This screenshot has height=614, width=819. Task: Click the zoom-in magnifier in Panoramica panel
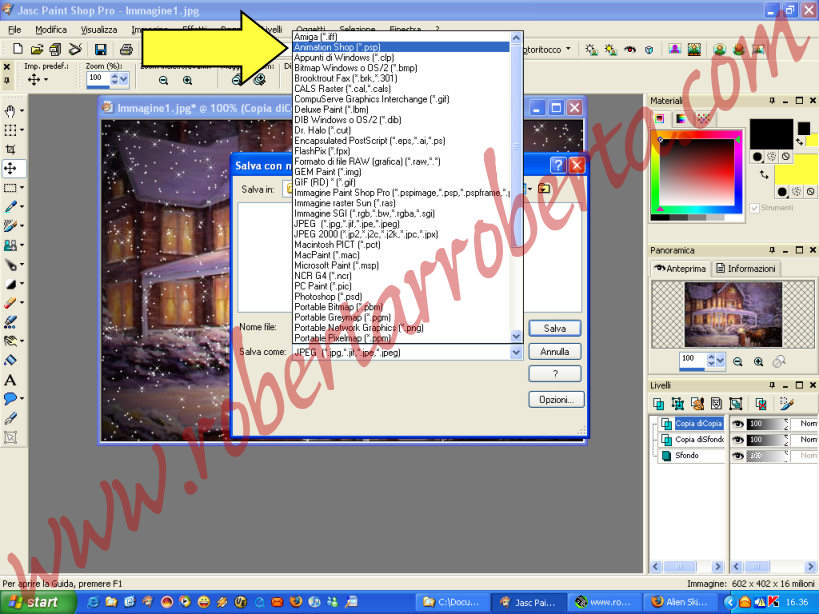(x=760, y=360)
